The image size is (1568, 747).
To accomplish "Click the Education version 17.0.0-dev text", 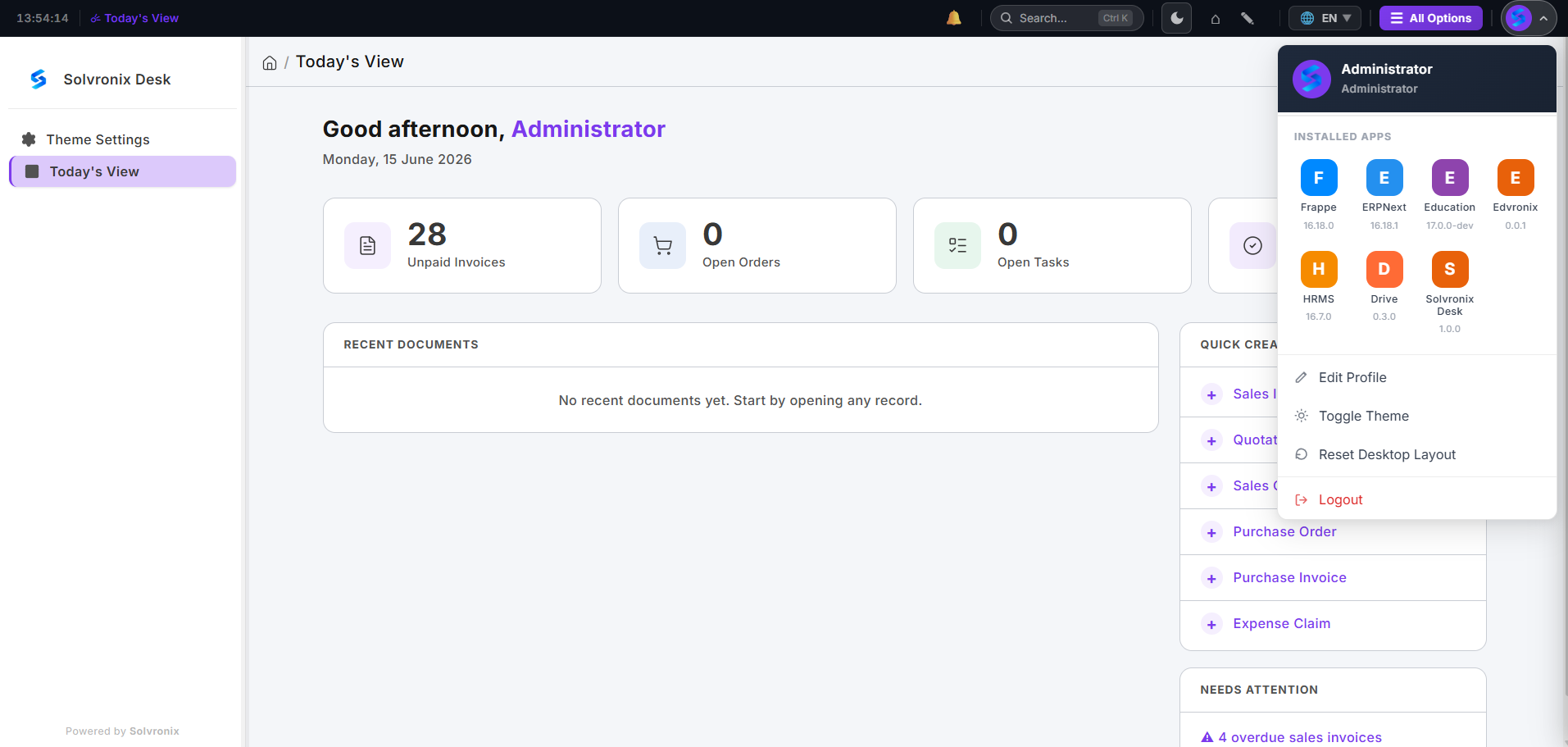I will pyautogui.click(x=1450, y=225).
